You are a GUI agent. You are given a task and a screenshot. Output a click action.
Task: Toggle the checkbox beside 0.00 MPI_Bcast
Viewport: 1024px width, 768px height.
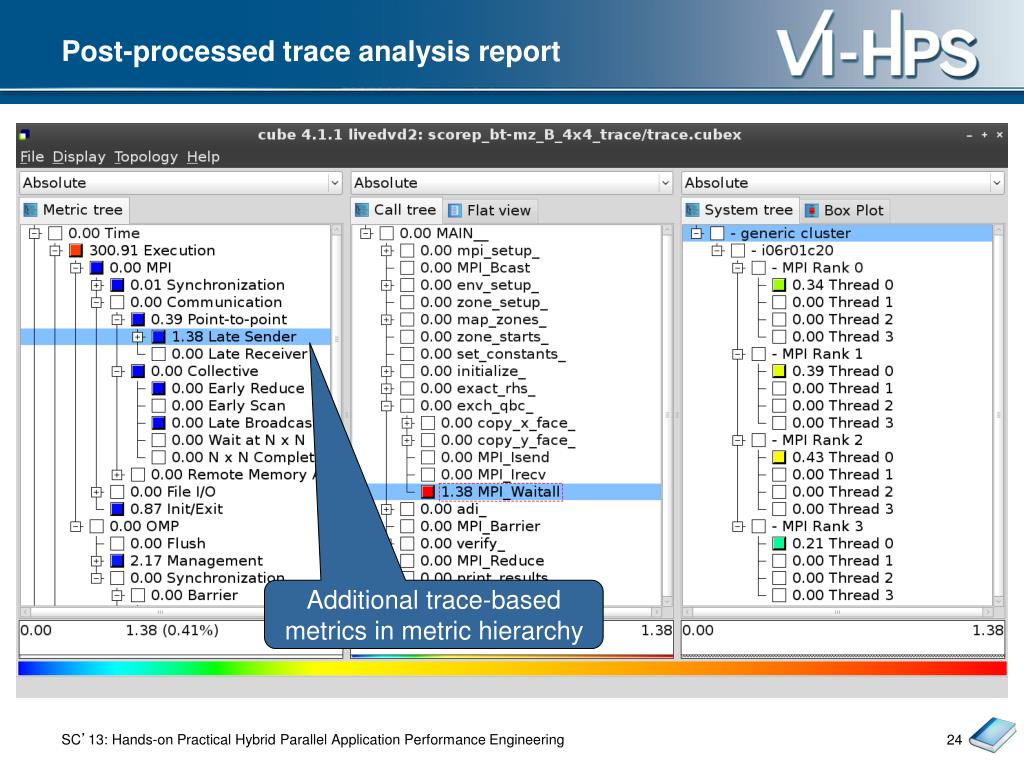coord(408,268)
